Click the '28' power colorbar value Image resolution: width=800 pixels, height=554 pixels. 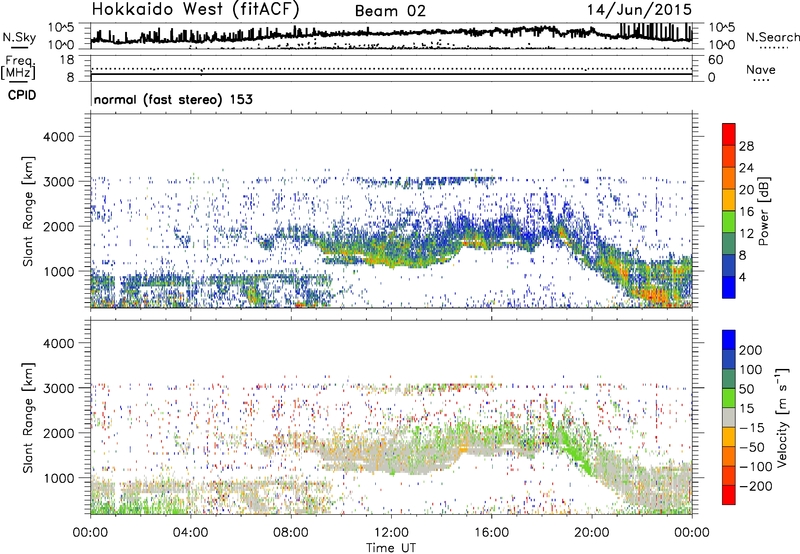coord(746,146)
